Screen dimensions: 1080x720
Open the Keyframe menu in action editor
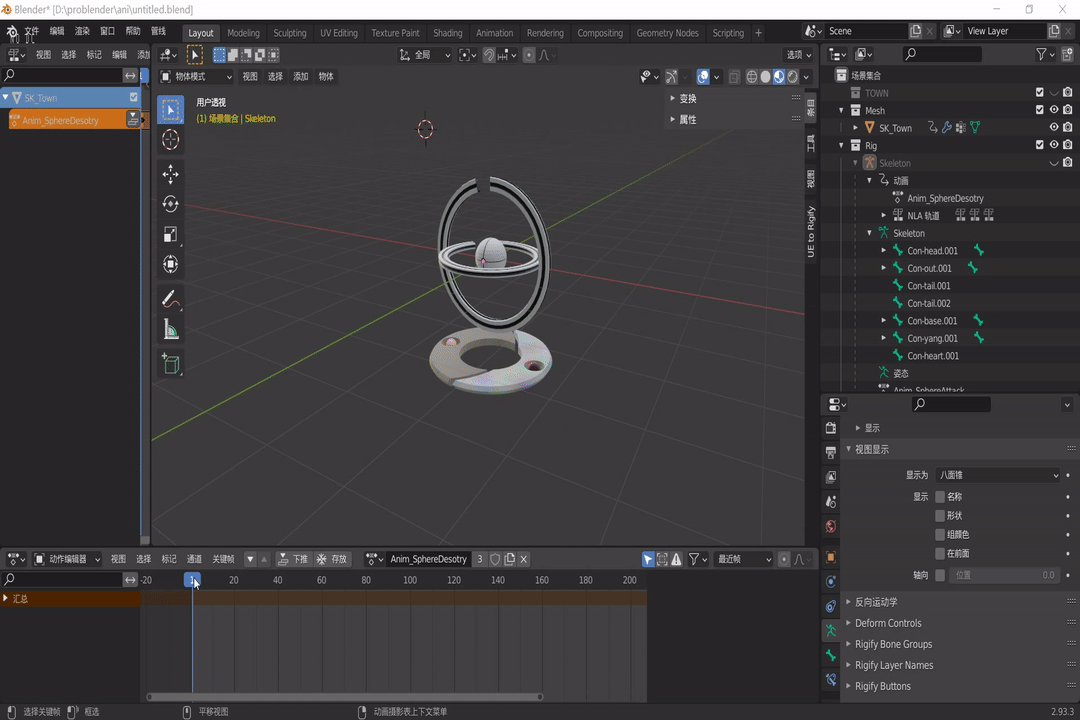222,559
